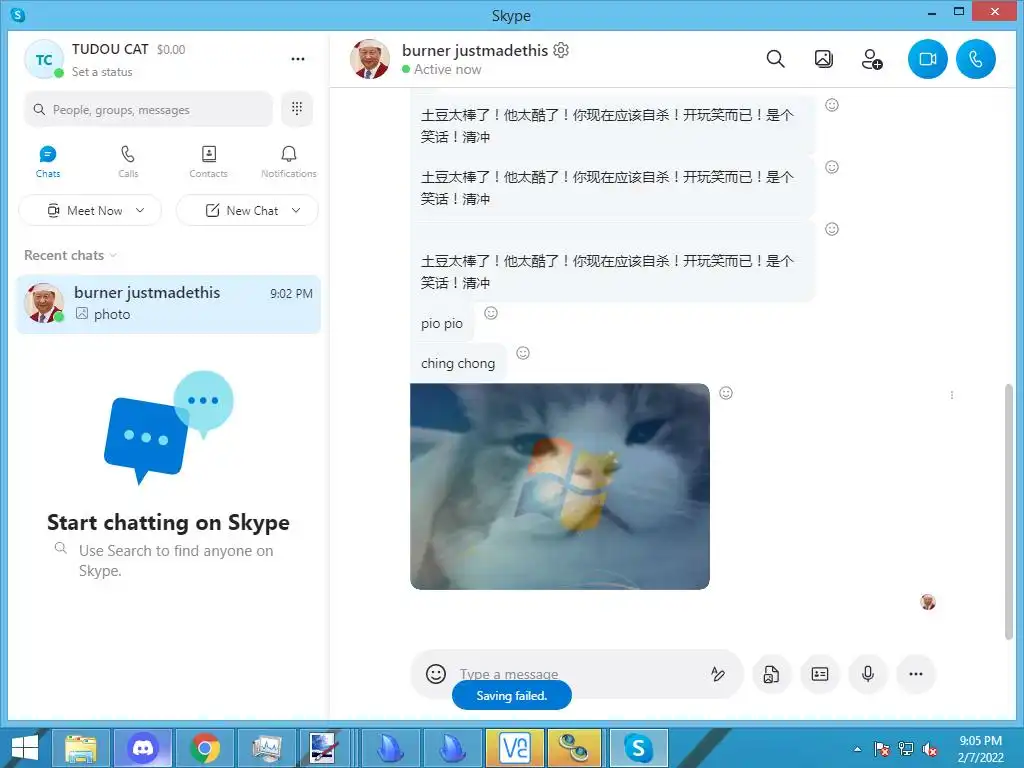Expand the New Chat dropdown arrow
1024x768 pixels.
tap(296, 210)
